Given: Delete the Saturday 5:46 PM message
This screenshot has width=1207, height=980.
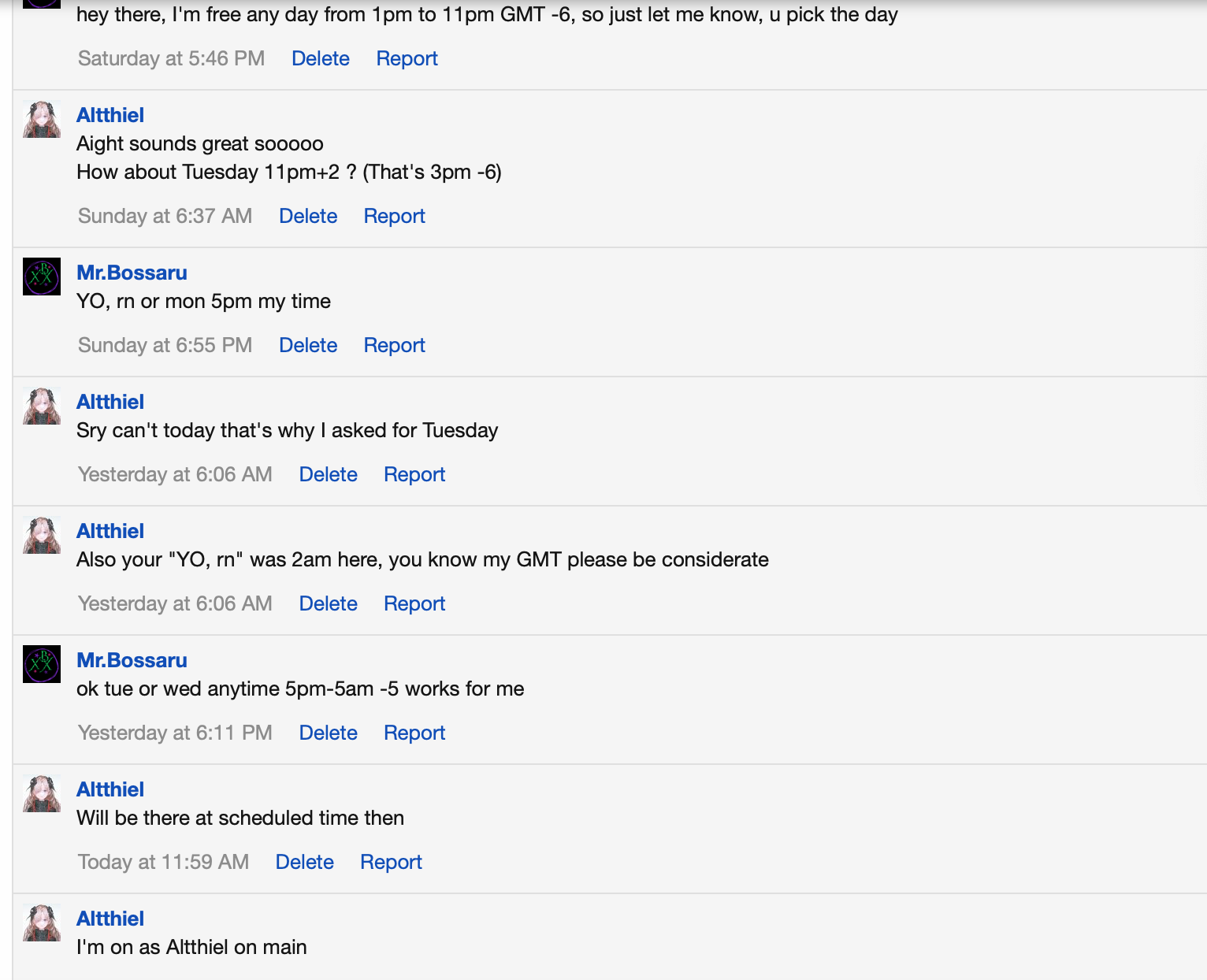Looking at the screenshot, I should [x=320, y=58].
